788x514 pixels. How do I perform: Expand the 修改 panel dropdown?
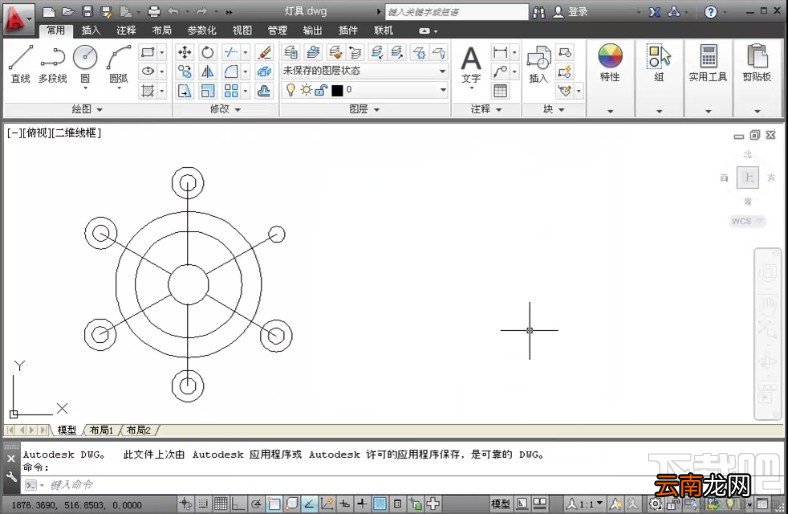(225, 109)
